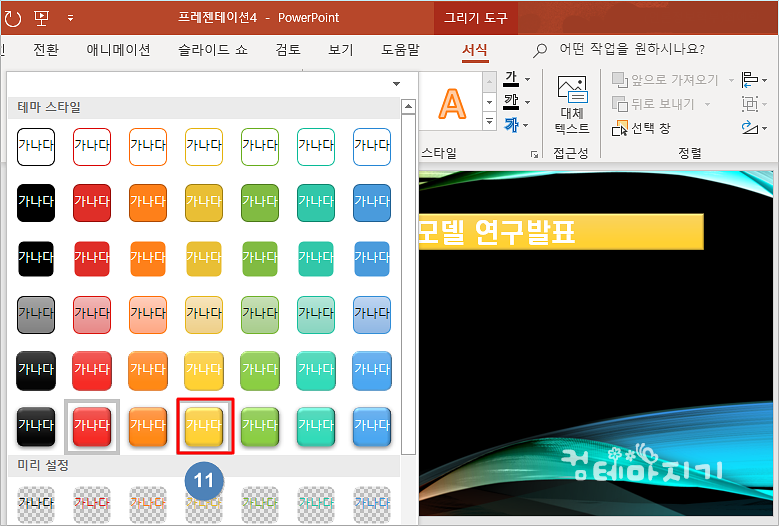Click the text outline 가 icon
This screenshot has width=779, height=526.
click(x=511, y=102)
